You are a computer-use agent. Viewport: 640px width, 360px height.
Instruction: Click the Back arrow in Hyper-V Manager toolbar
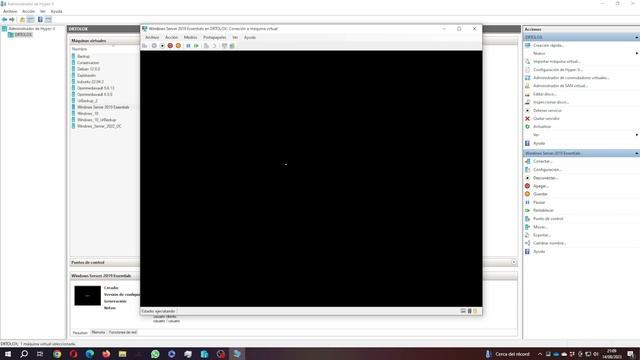(4, 20)
